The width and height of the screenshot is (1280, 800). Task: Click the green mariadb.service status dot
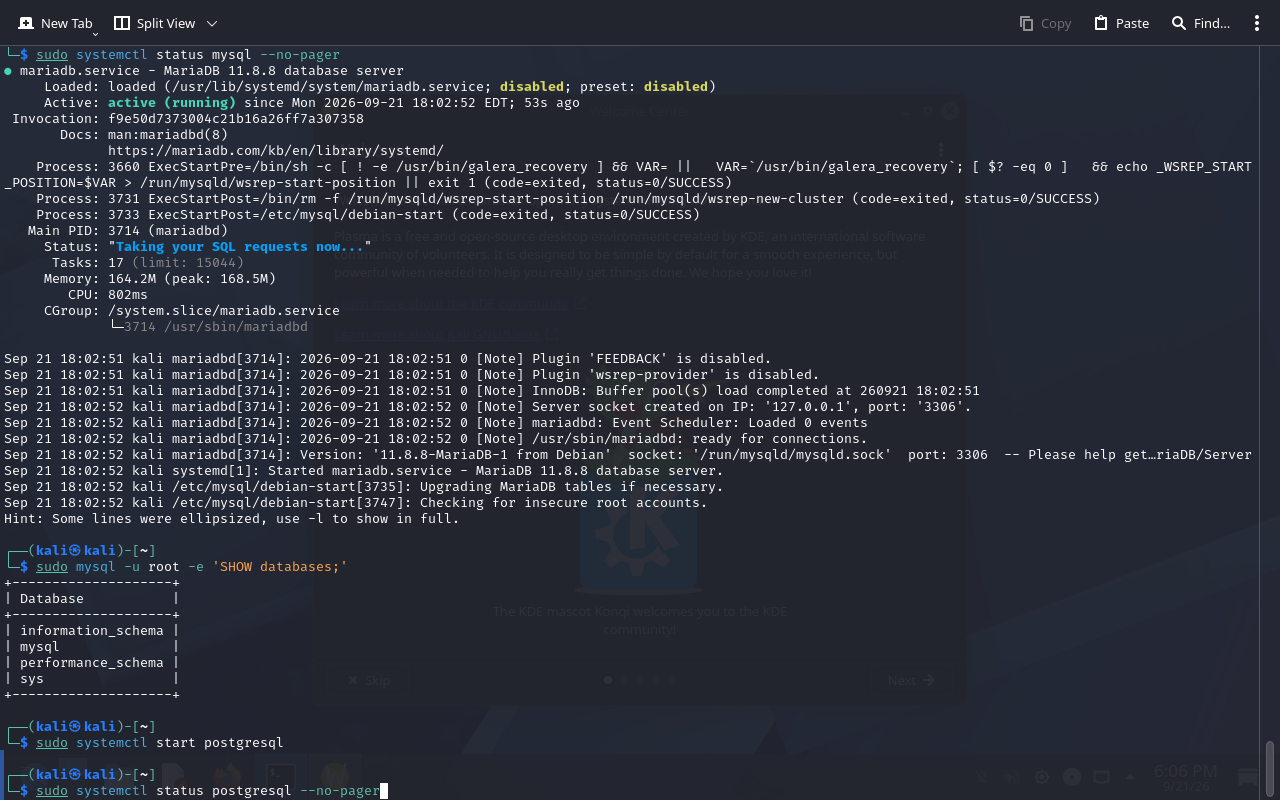[8, 71]
